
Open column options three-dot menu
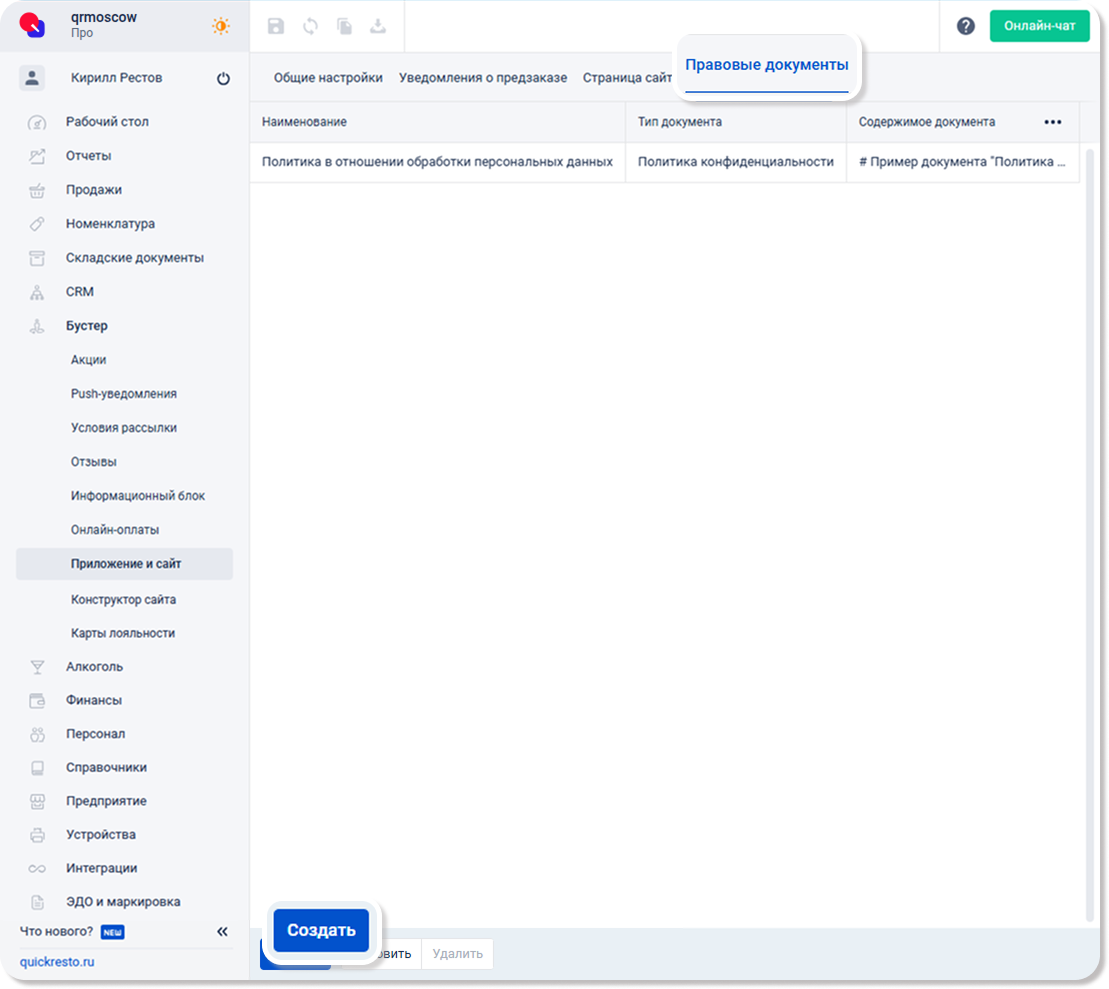(x=1052, y=122)
